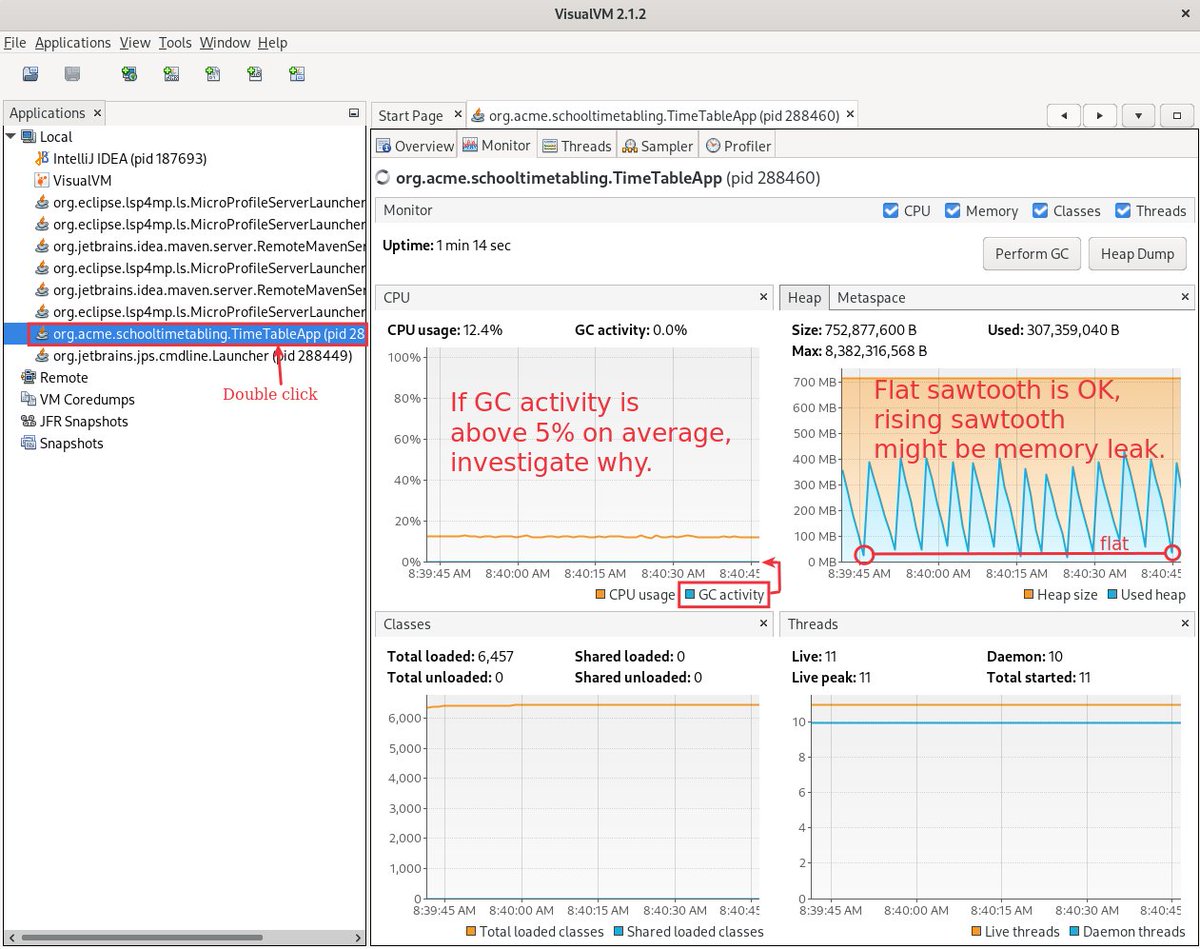This screenshot has width=1200, height=949.
Task: Click the 'Used: 307,359,040 B' value
Action: click(x=1053, y=330)
